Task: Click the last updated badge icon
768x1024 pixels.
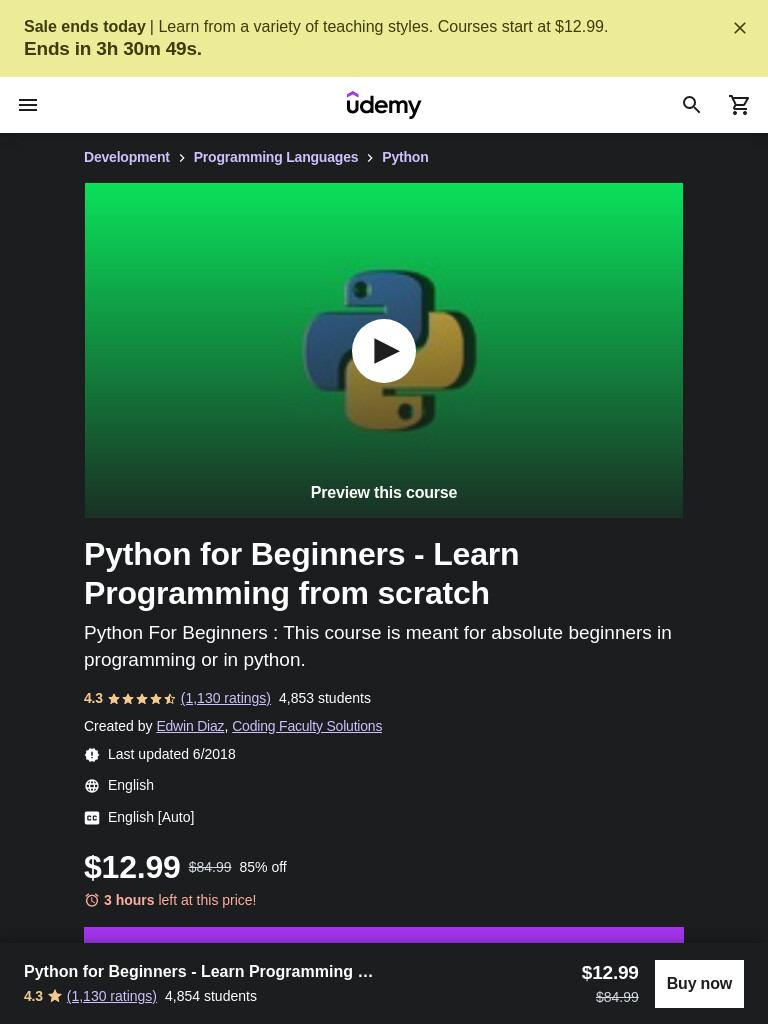Action: (x=92, y=755)
